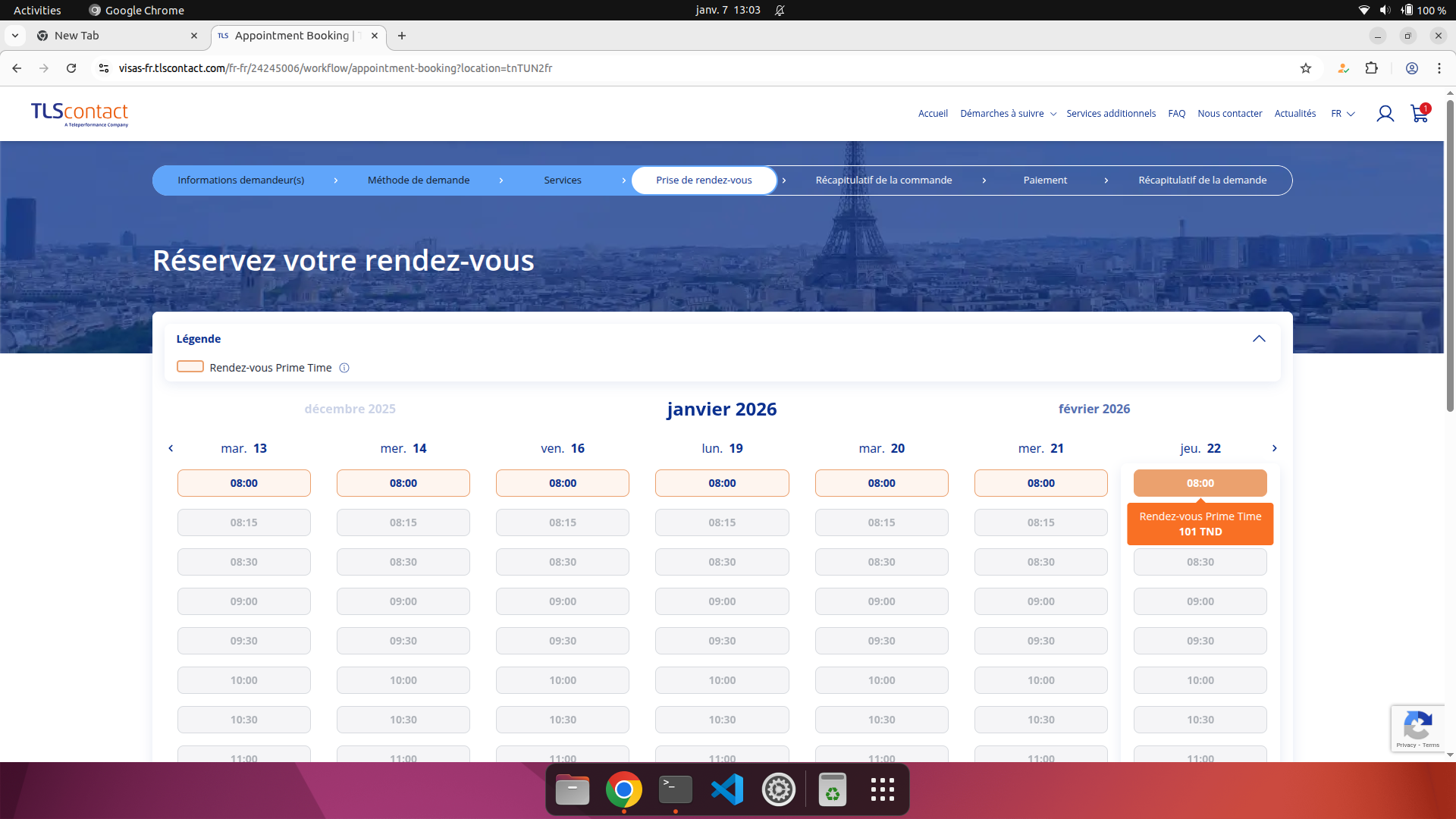Switch to février 2026
This screenshot has width=1456, height=819.
(x=1094, y=409)
